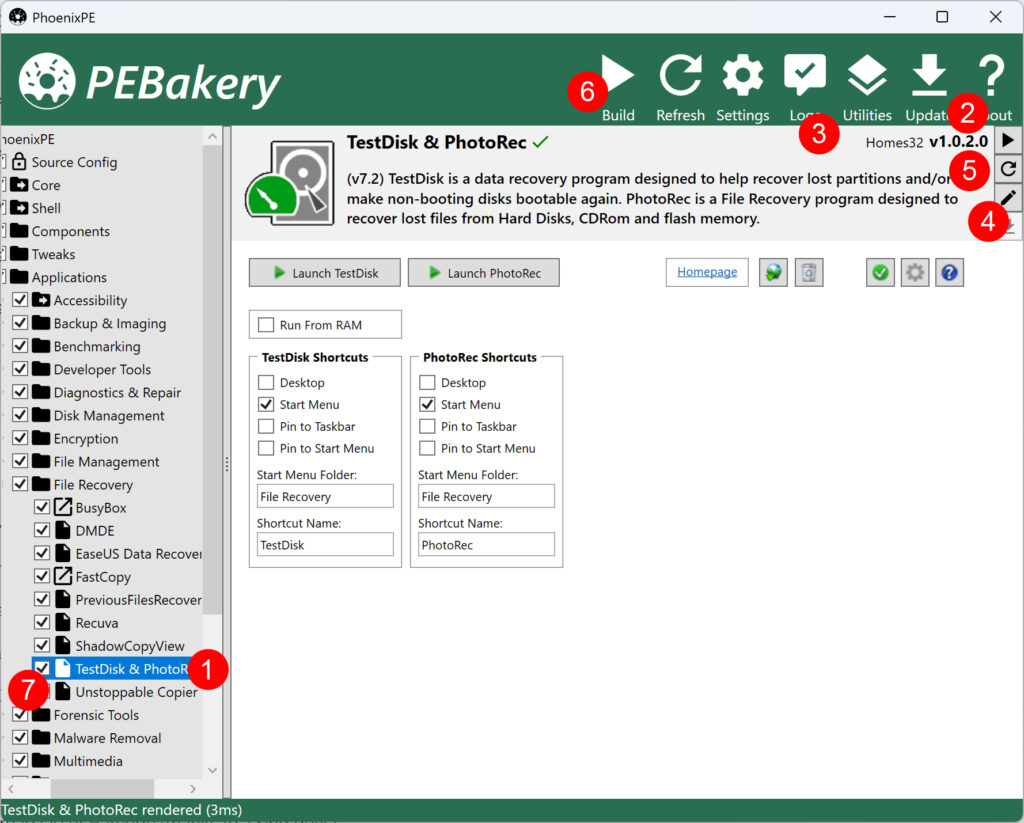Edit the script with the pencil icon
1024x823 pixels.
tap(1009, 198)
